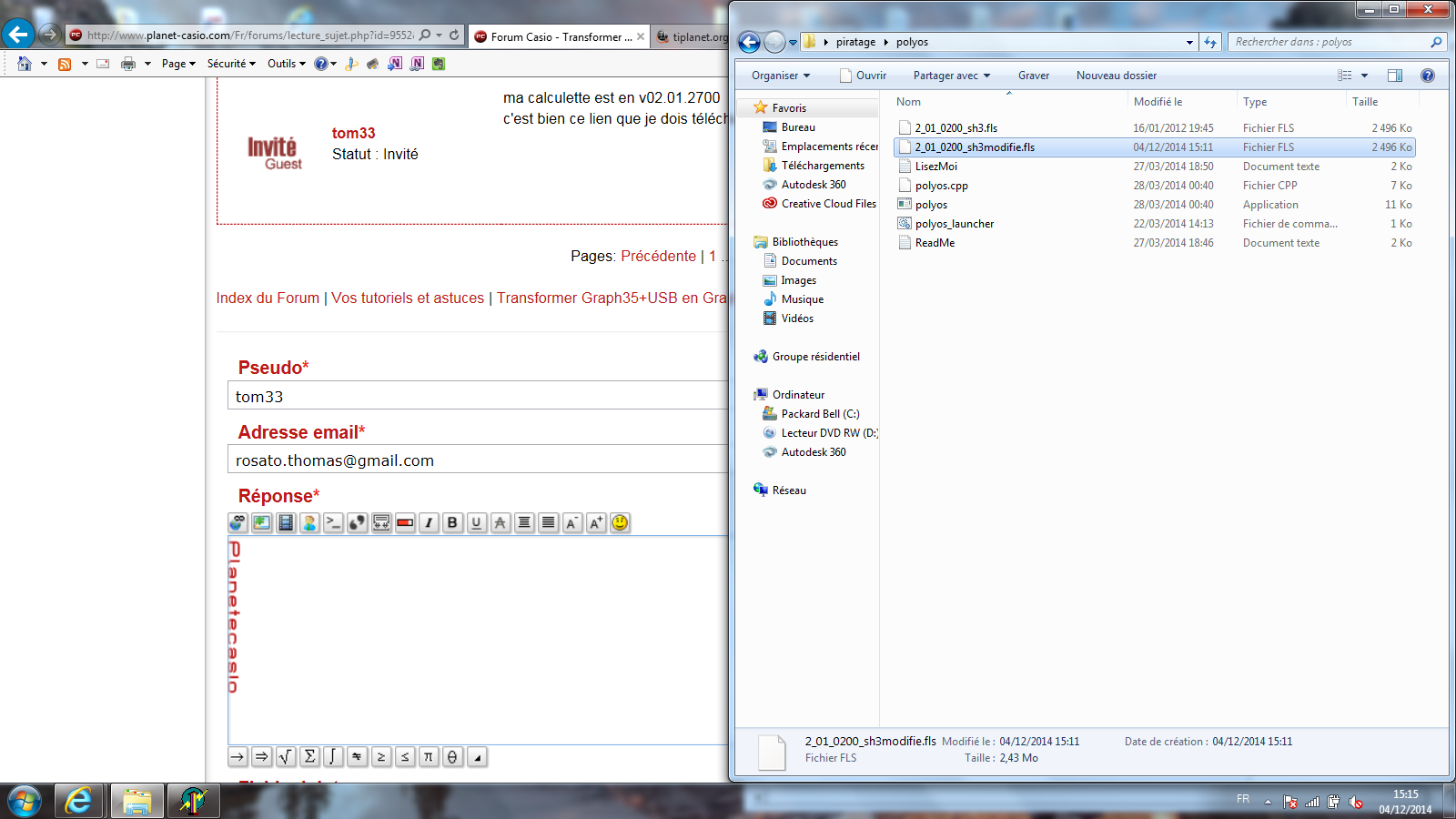The image size is (1456, 819).
Task: Click Ouvrir in the Explorer toolbar
Action: [863, 76]
